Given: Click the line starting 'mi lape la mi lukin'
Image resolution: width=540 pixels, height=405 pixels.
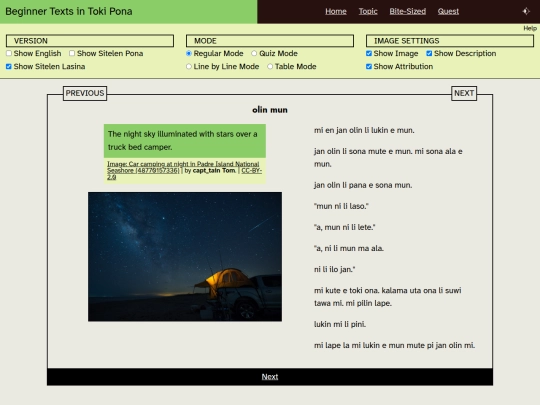Looking at the screenshot, I should click(x=394, y=345).
